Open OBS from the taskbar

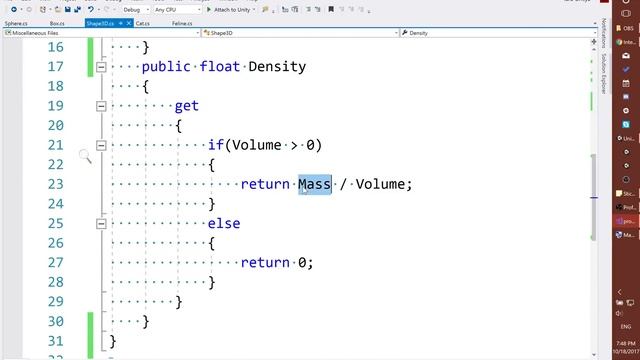coord(625,28)
